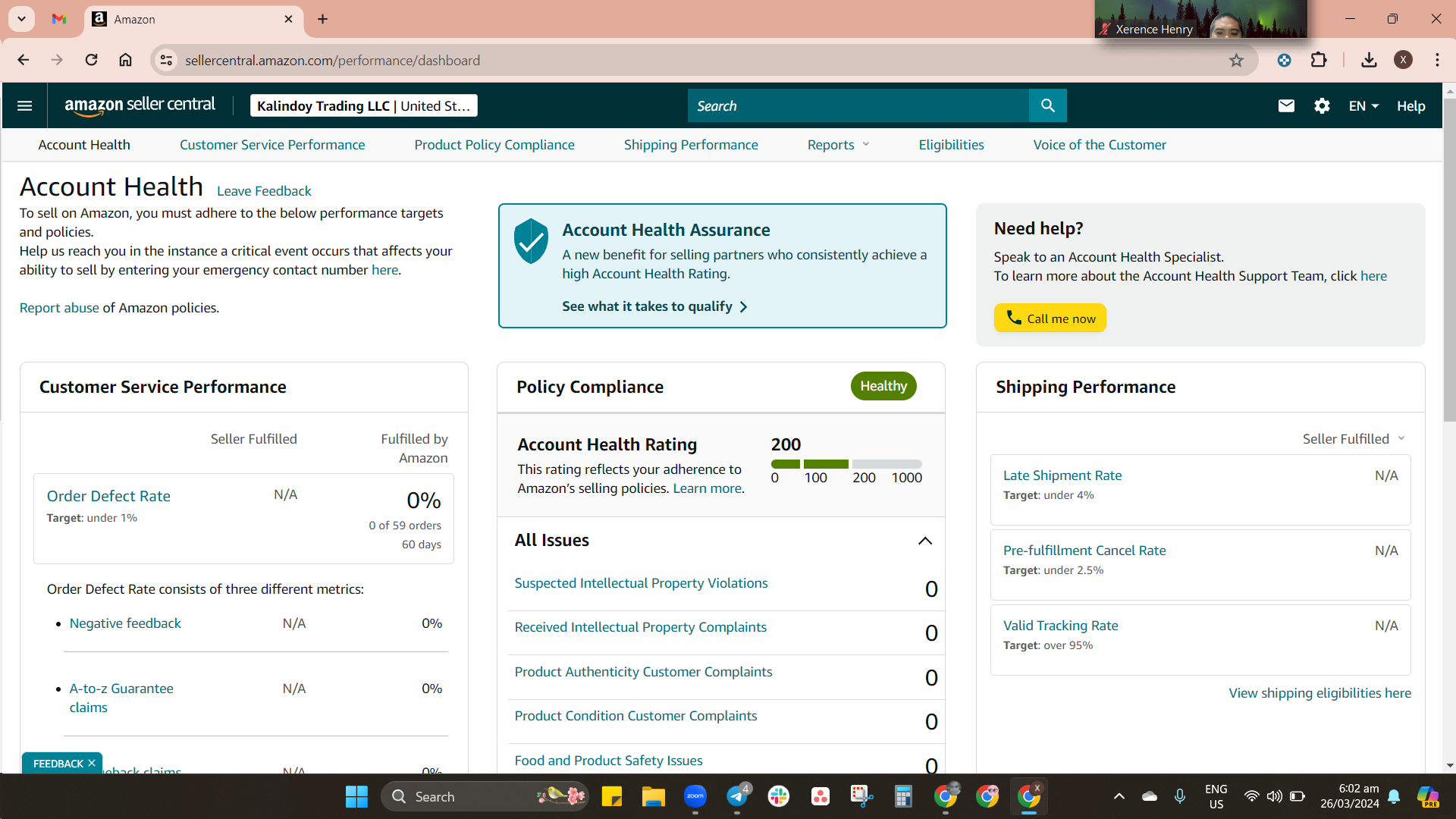
Task: Open the Kalindoy Trading LLC account switcher
Action: point(364,105)
